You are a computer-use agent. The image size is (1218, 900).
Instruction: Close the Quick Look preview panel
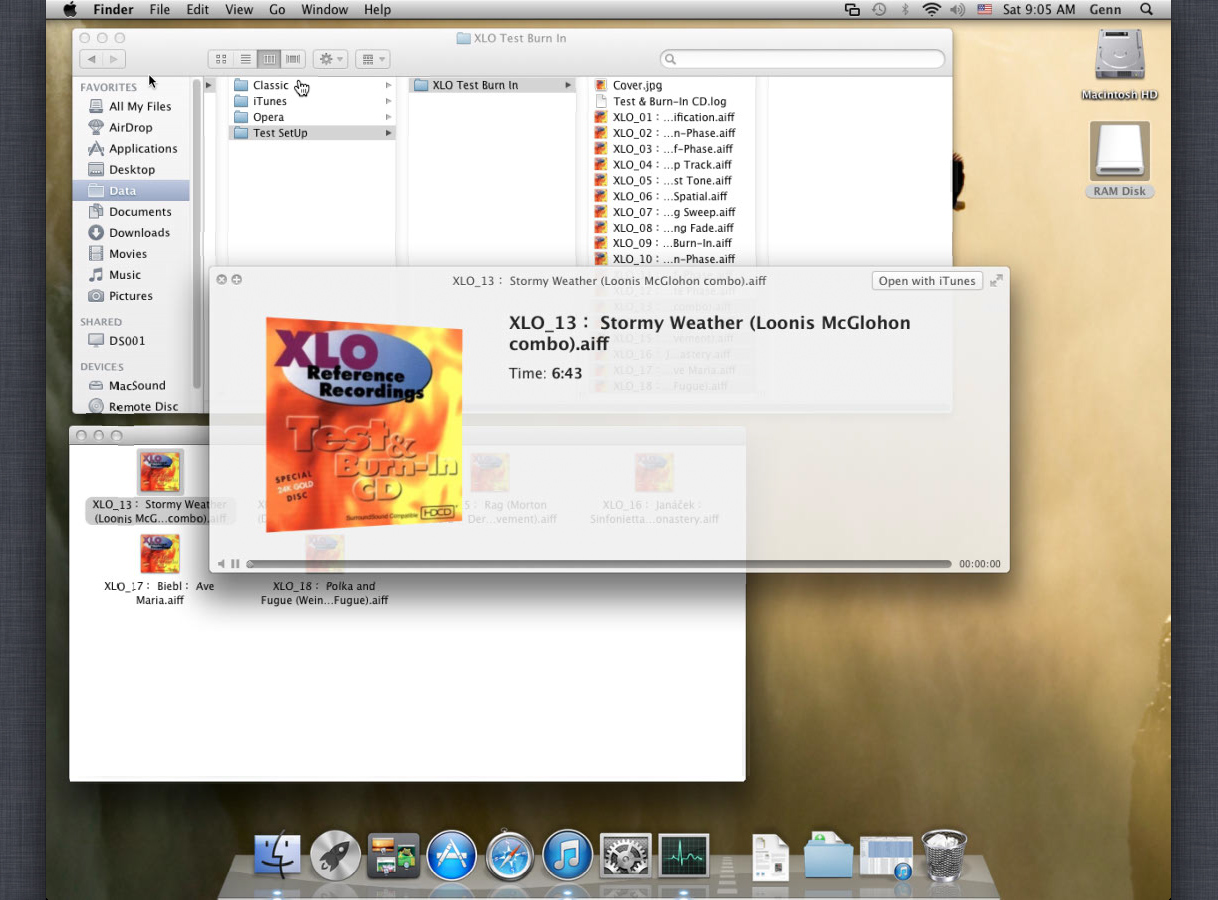coord(222,280)
